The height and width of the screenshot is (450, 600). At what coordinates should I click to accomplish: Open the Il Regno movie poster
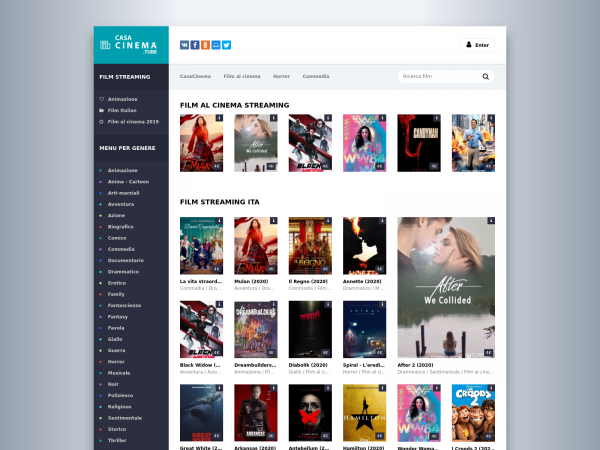(x=309, y=246)
